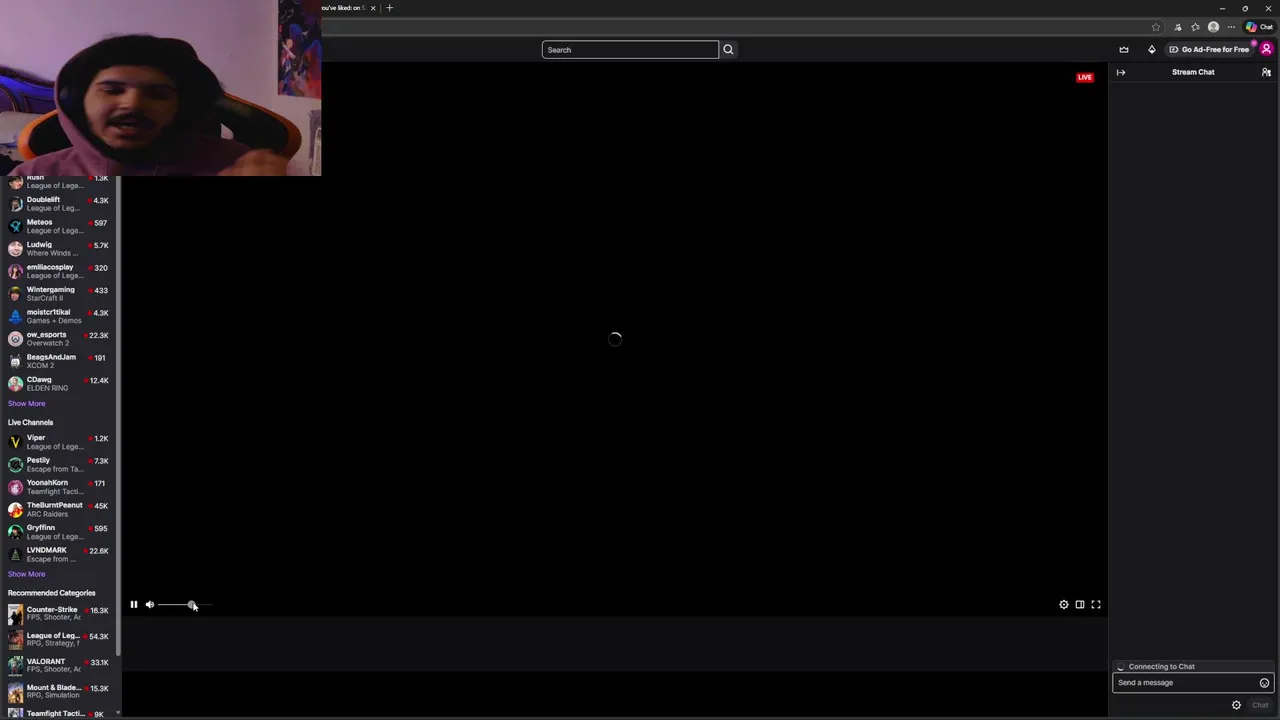The height and width of the screenshot is (720, 1280).
Task: Click the Send a message field
Action: tap(1185, 682)
